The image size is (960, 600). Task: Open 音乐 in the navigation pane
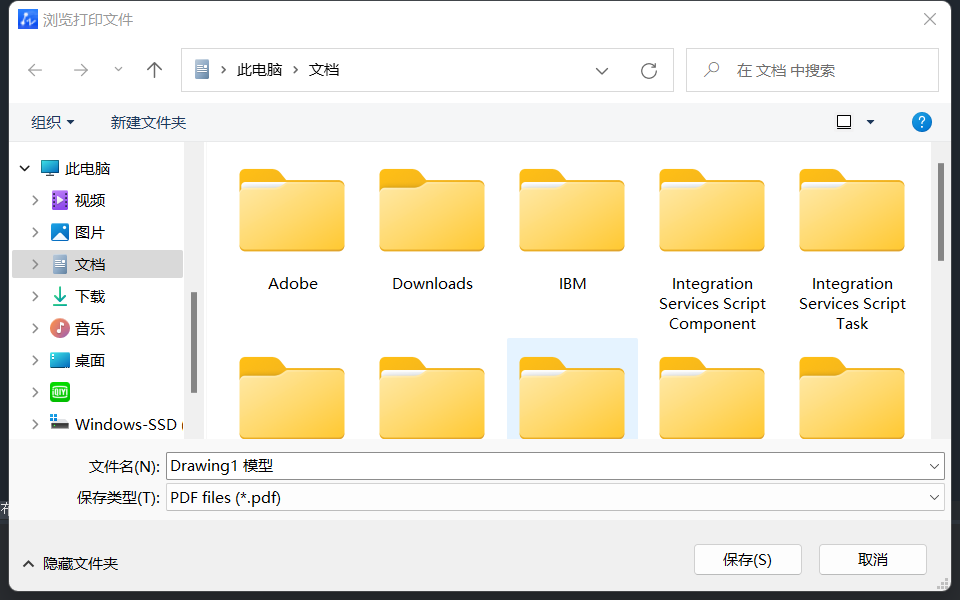[78, 328]
